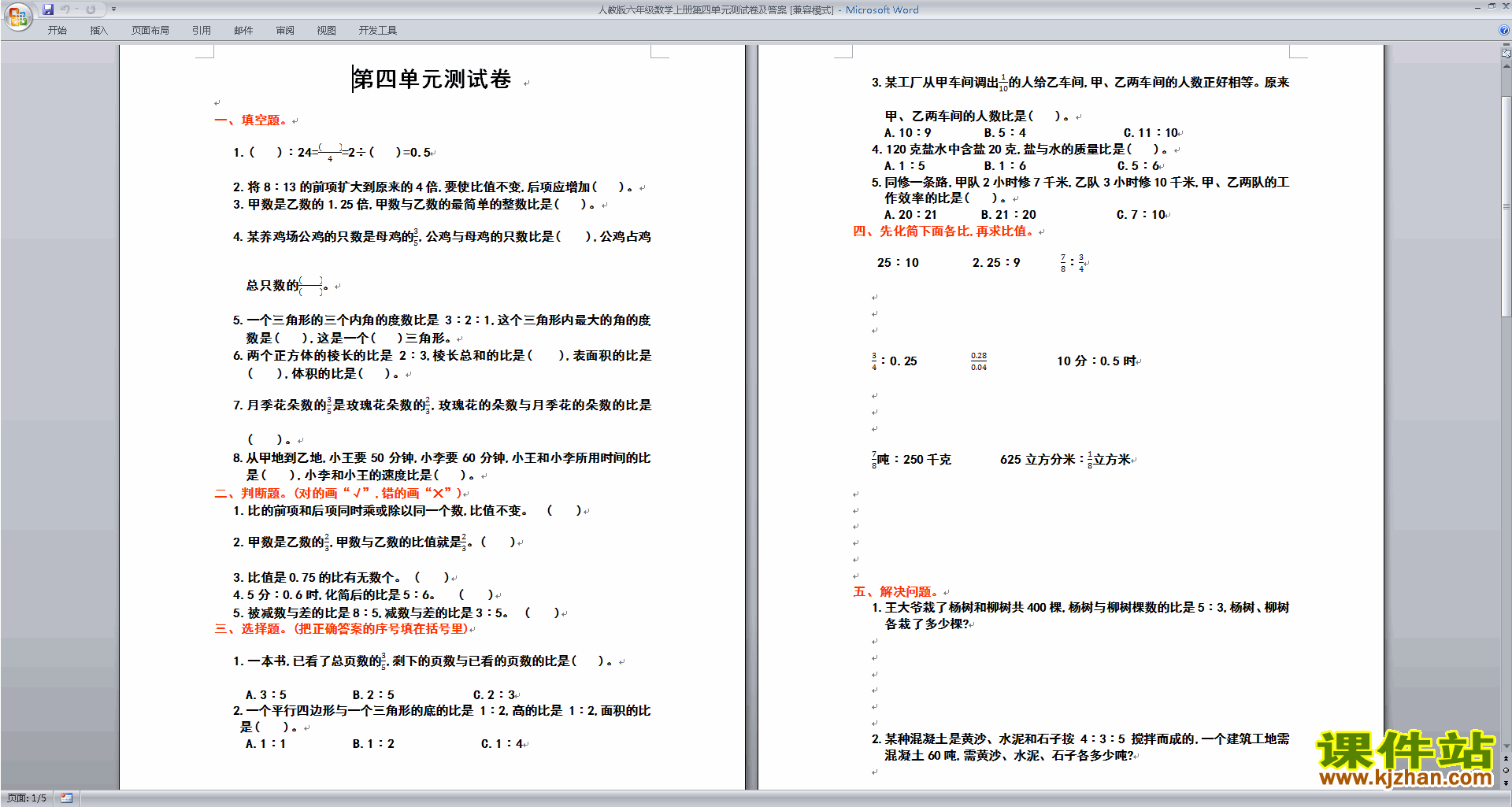Click the heading 四、先化简下面各比,再求比值。
This screenshot has height=807, width=1512.
[x=944, y=231]
